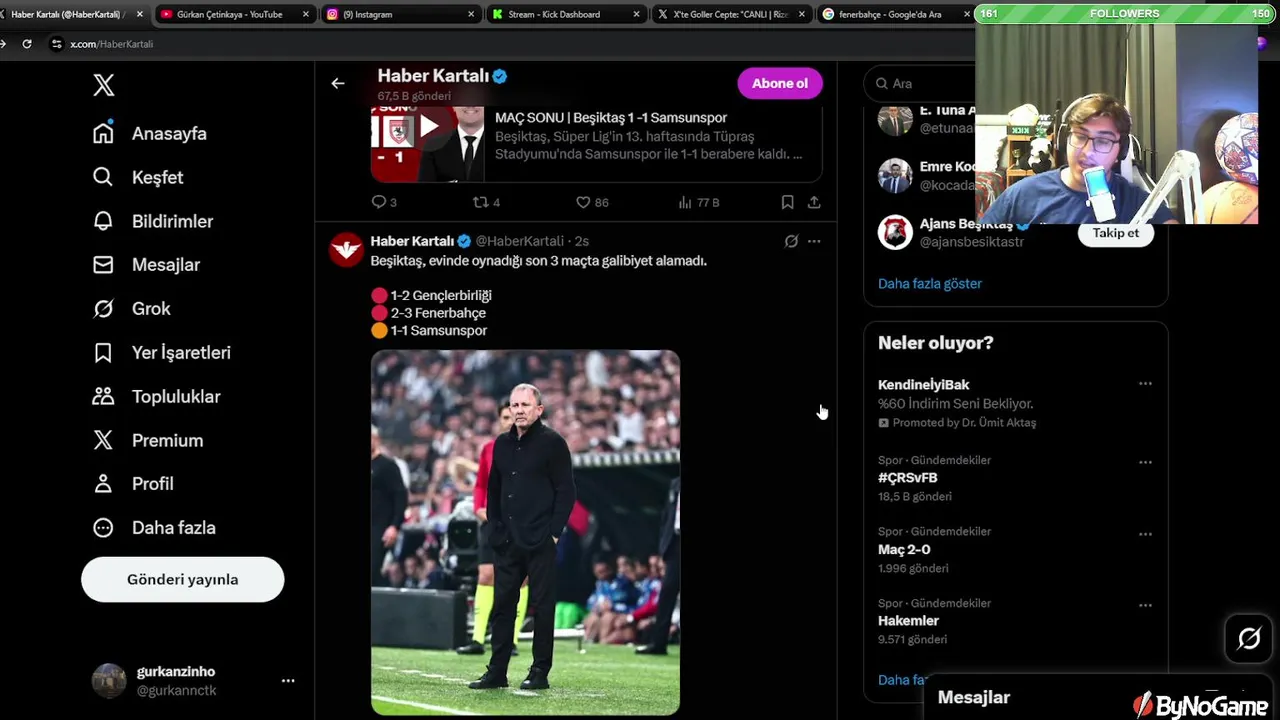
Task: Close the Haber Kartalı browser tab
Action: pos(140,14)
